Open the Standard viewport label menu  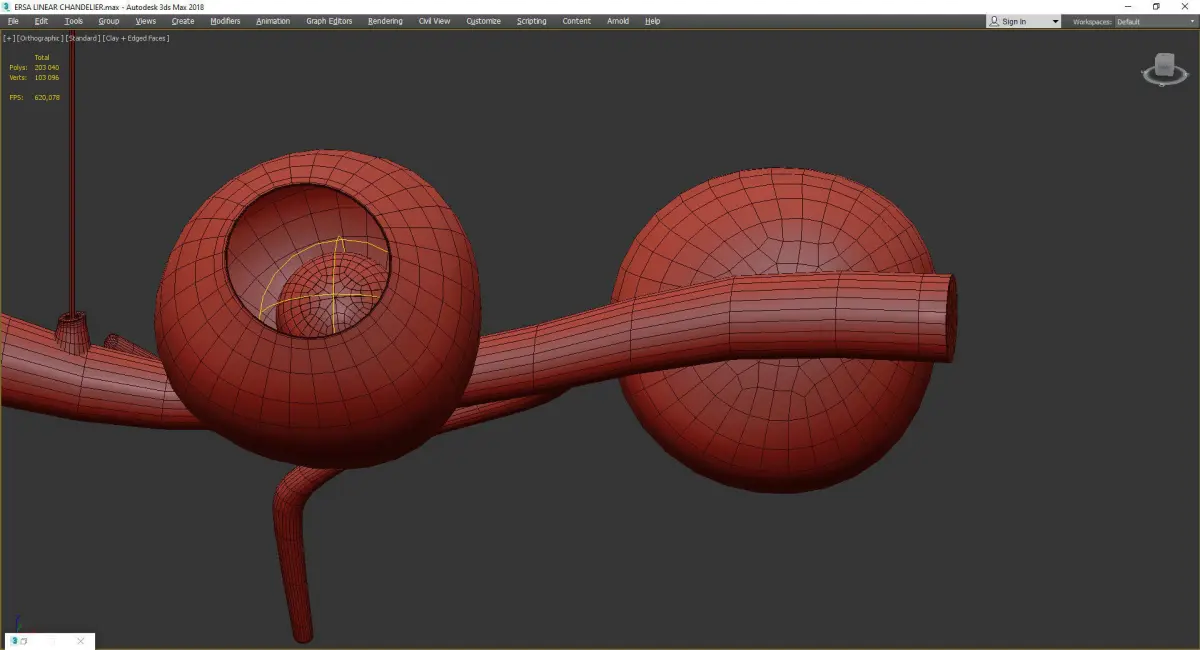83,38
